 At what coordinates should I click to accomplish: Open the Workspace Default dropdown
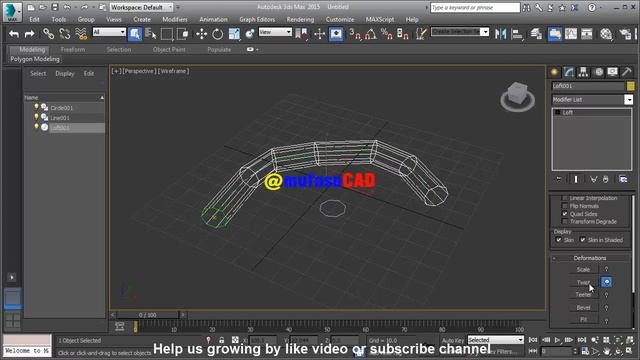141,7
